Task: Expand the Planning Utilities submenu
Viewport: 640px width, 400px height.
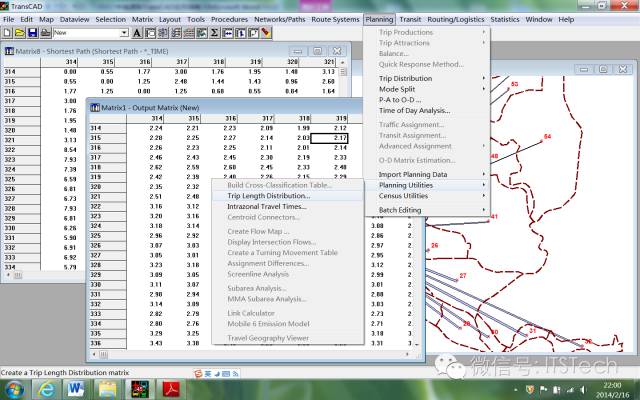Action: (427, 185)
